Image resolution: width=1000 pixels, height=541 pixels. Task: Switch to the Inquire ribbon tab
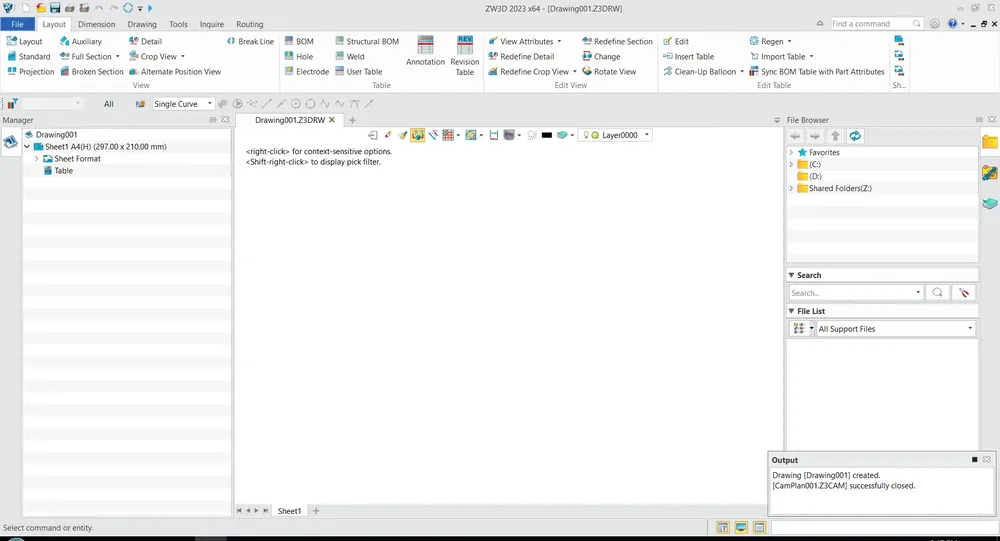coord(212,24)
